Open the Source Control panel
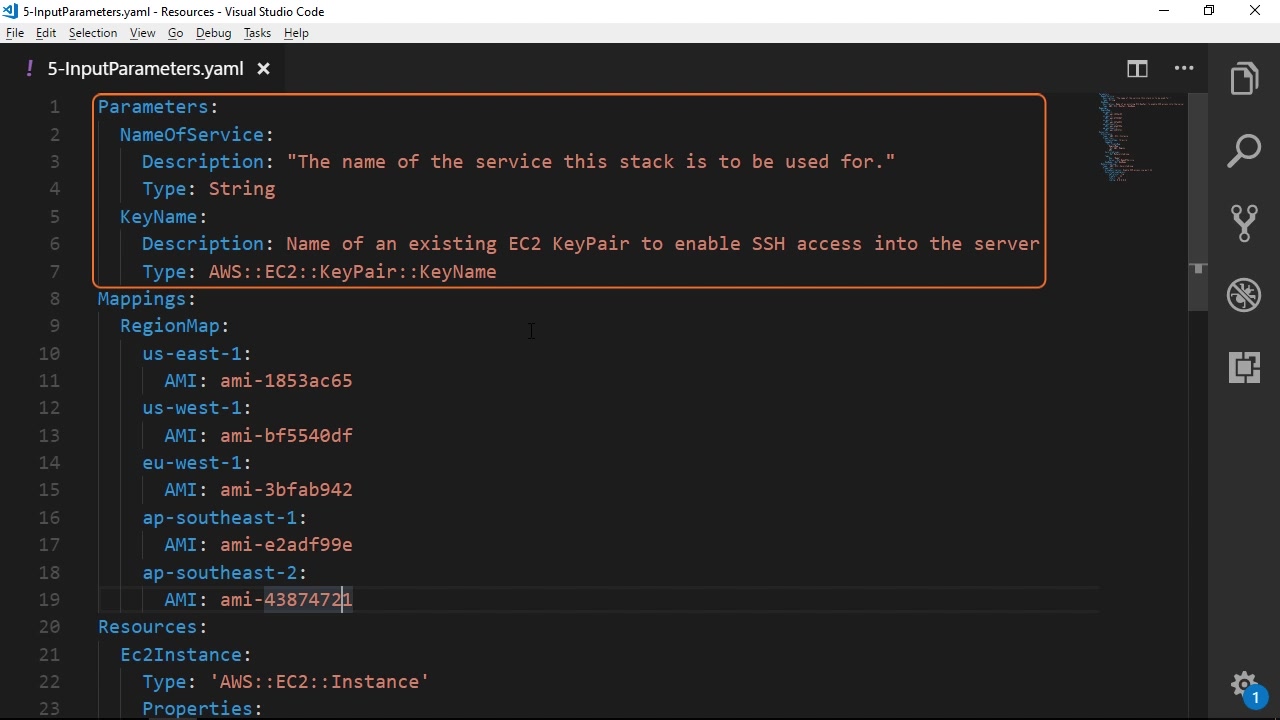 [1244, 223]
